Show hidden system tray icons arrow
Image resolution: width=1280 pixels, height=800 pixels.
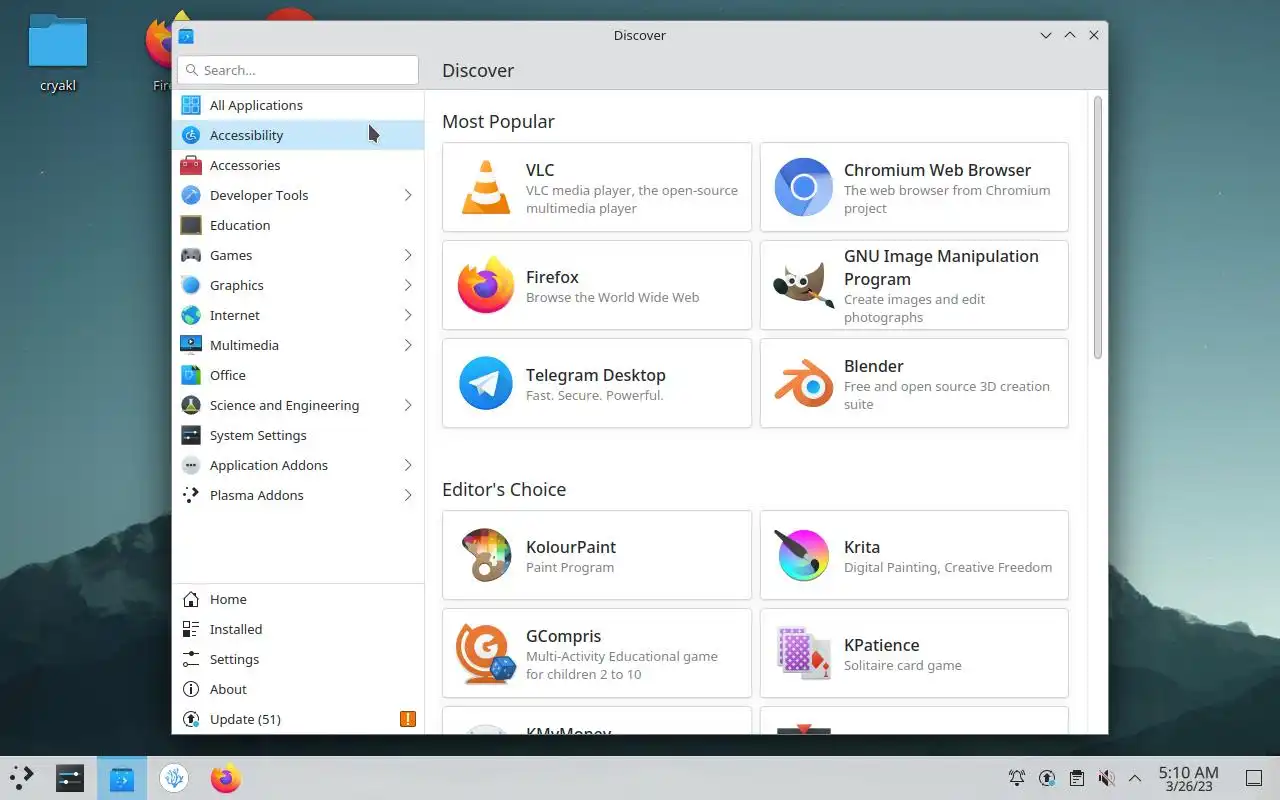1135,778
